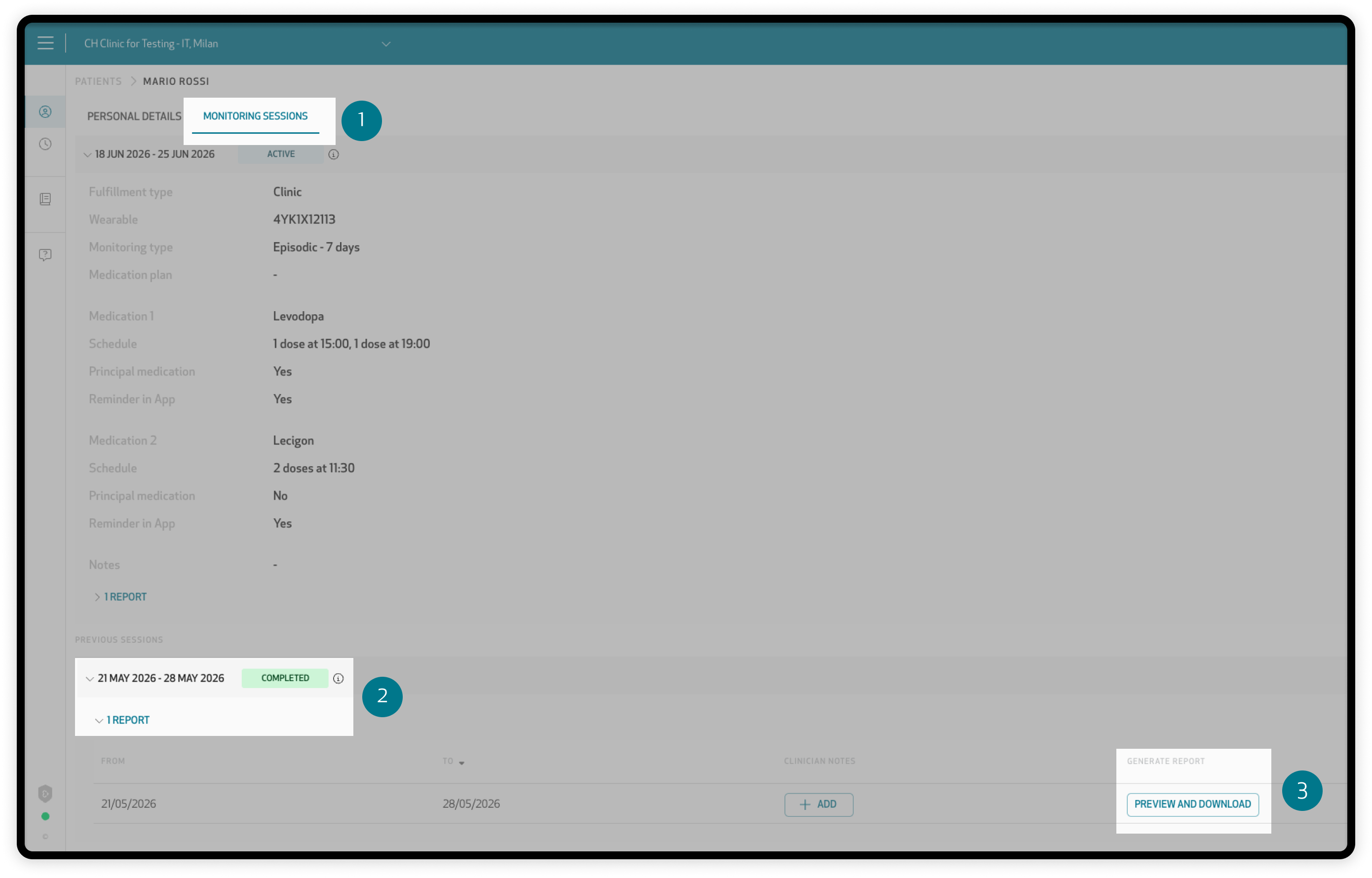The width and height of the screenshot is (1372, 878).
Task: Click the clock history sidebar icon
Action: pos(45,144)
